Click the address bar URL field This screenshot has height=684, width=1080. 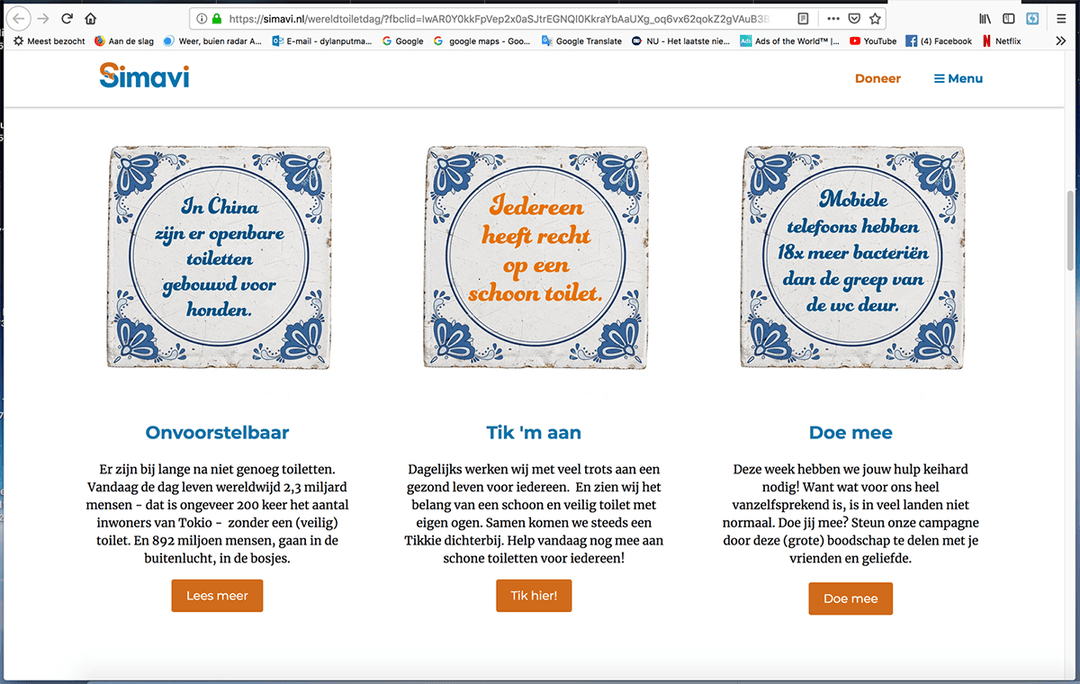500,18
